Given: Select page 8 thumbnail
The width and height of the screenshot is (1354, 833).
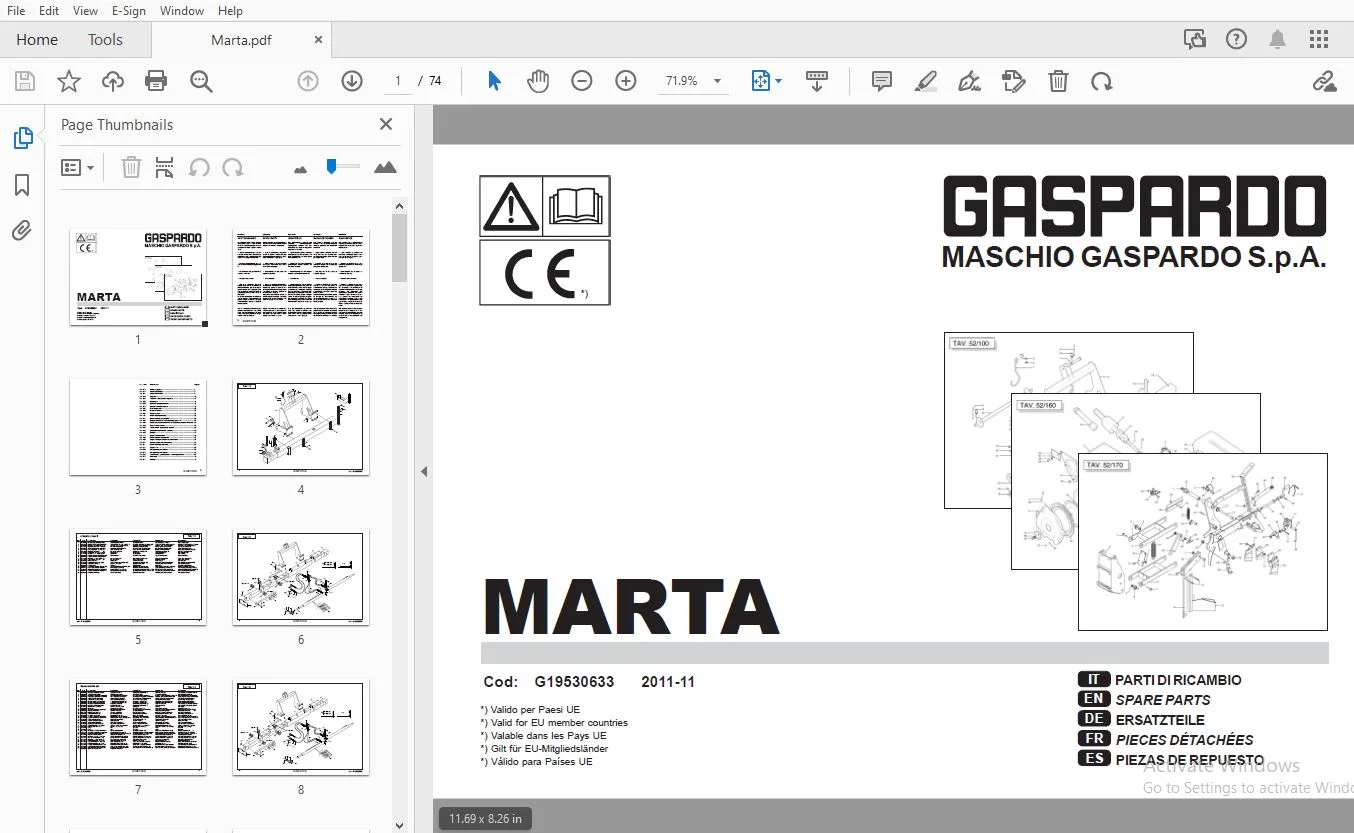Looking at the screenshot, I should tap(301, 727).
